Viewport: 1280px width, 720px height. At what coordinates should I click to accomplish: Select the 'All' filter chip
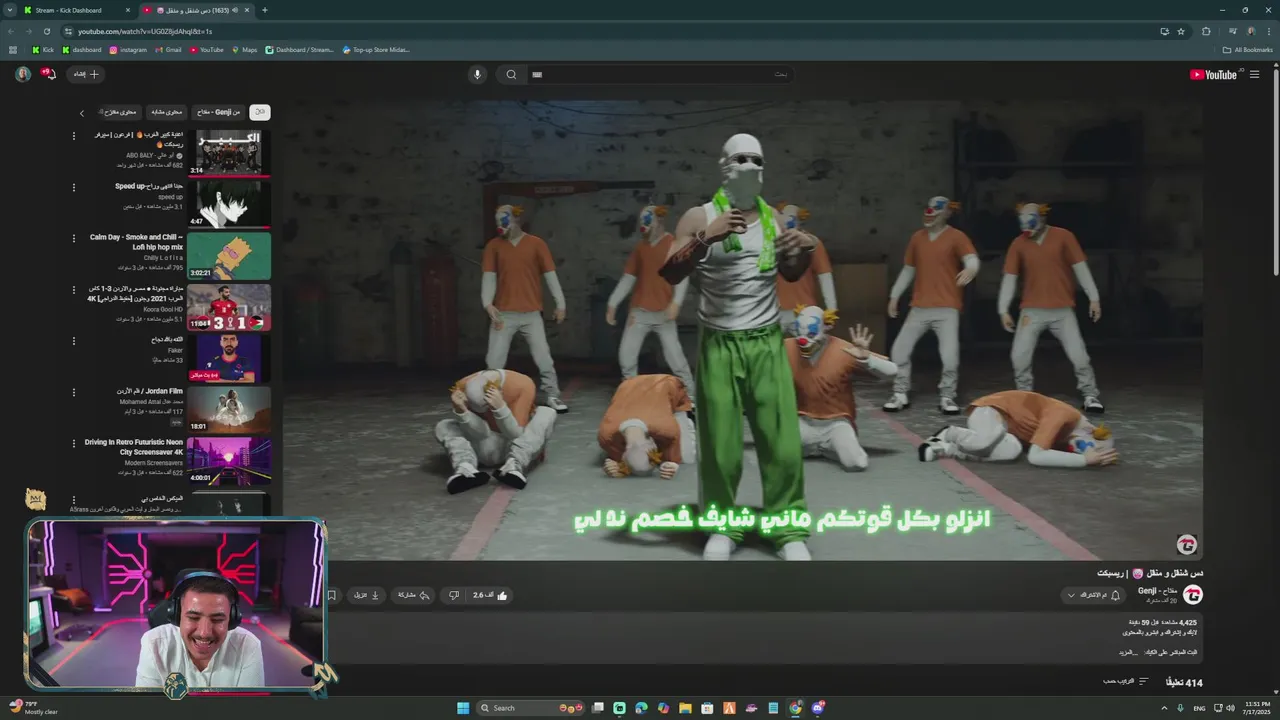[259, 112]
